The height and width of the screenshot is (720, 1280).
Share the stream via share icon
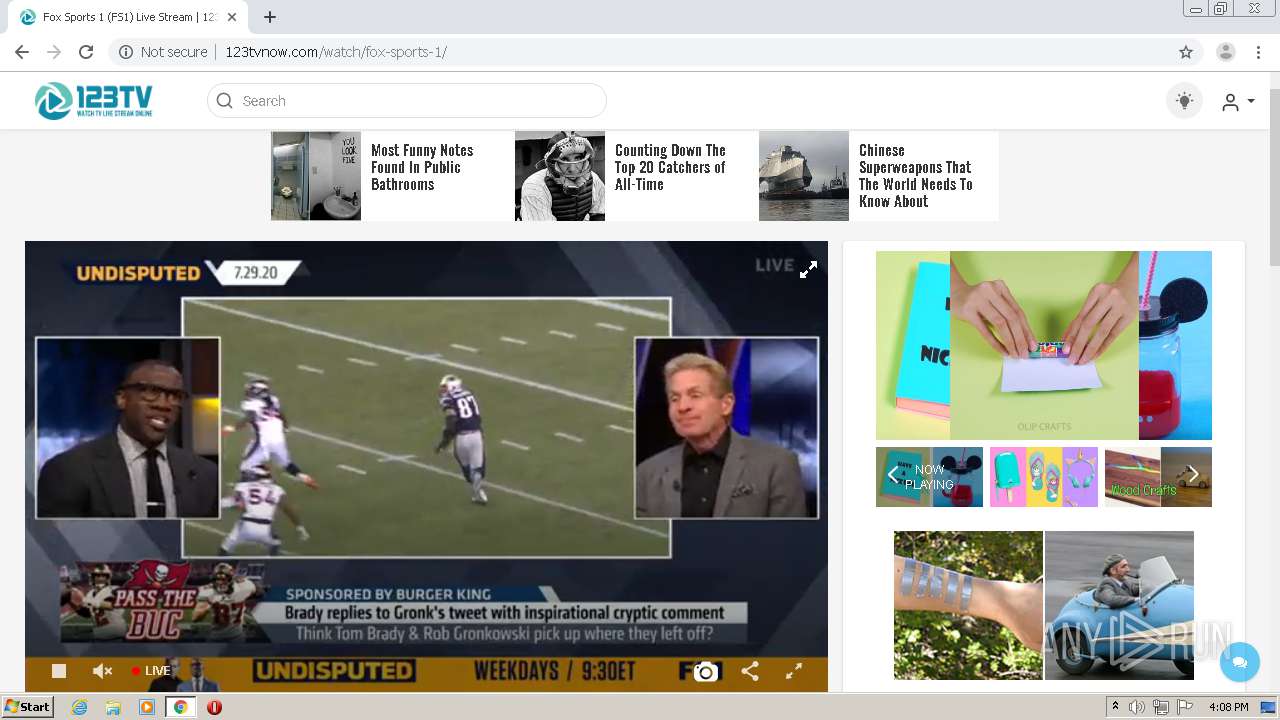pos(750,671)
